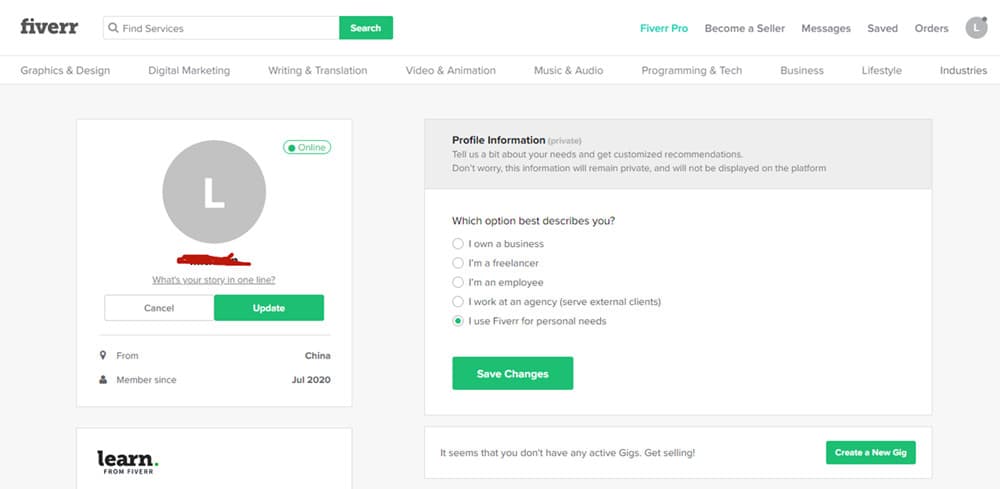The width and height of the screenshot is (1000, 489).
Task: Click the Fiverr logo
Action: tap(49, 27)
